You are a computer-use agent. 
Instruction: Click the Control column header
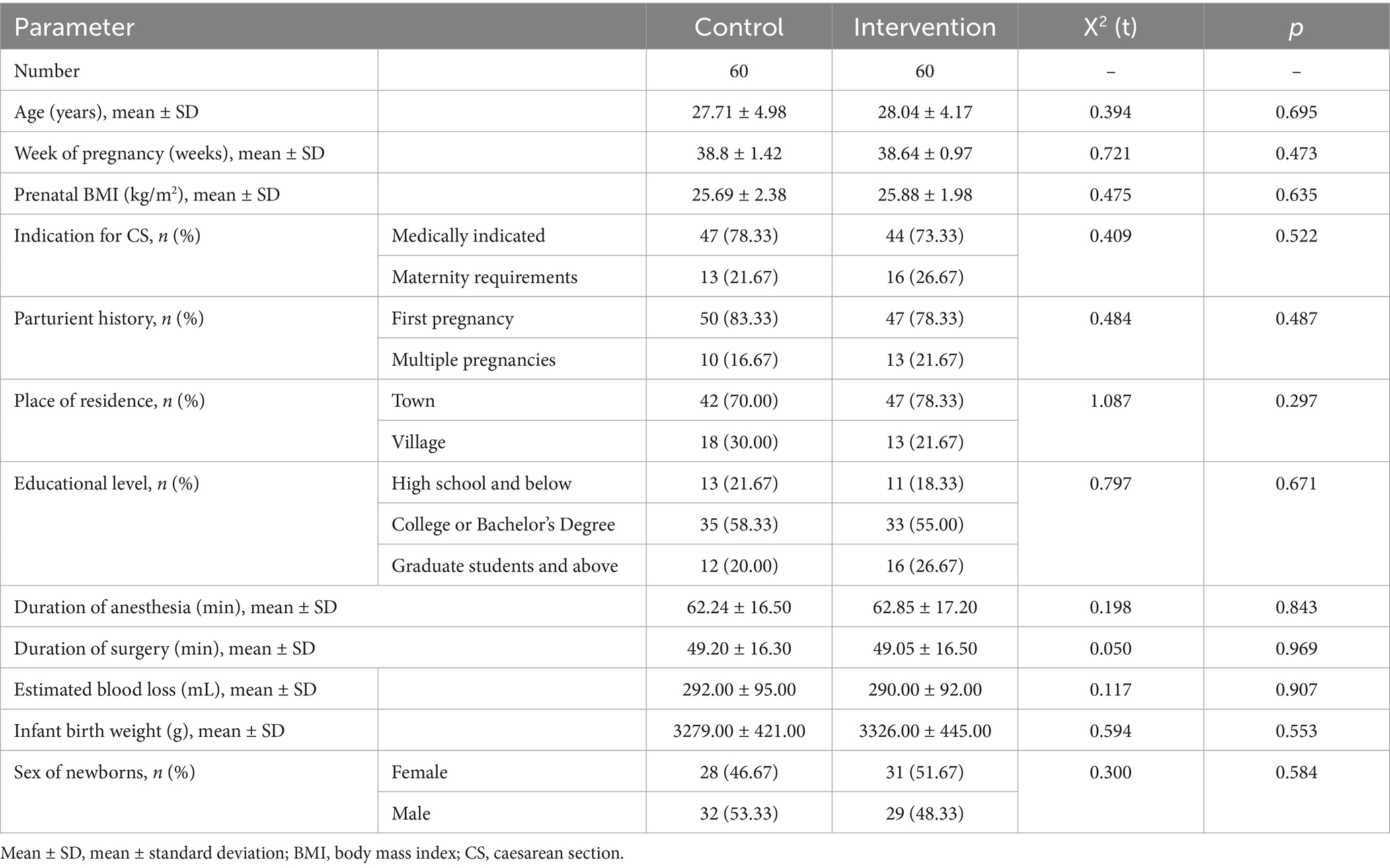click(738, 27)
